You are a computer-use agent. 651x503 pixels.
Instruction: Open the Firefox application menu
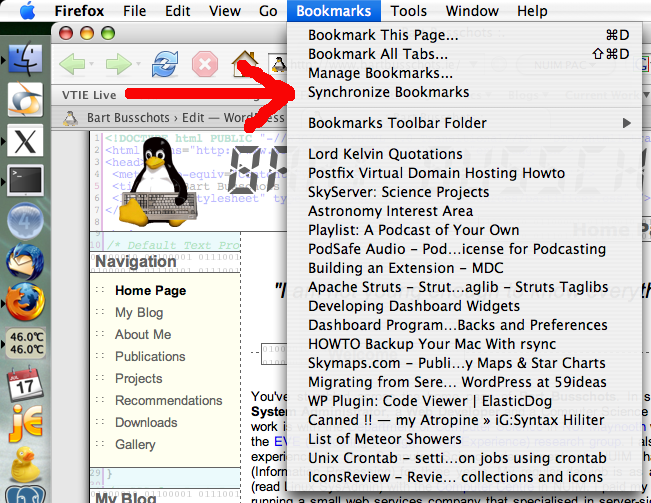point(79,11)
